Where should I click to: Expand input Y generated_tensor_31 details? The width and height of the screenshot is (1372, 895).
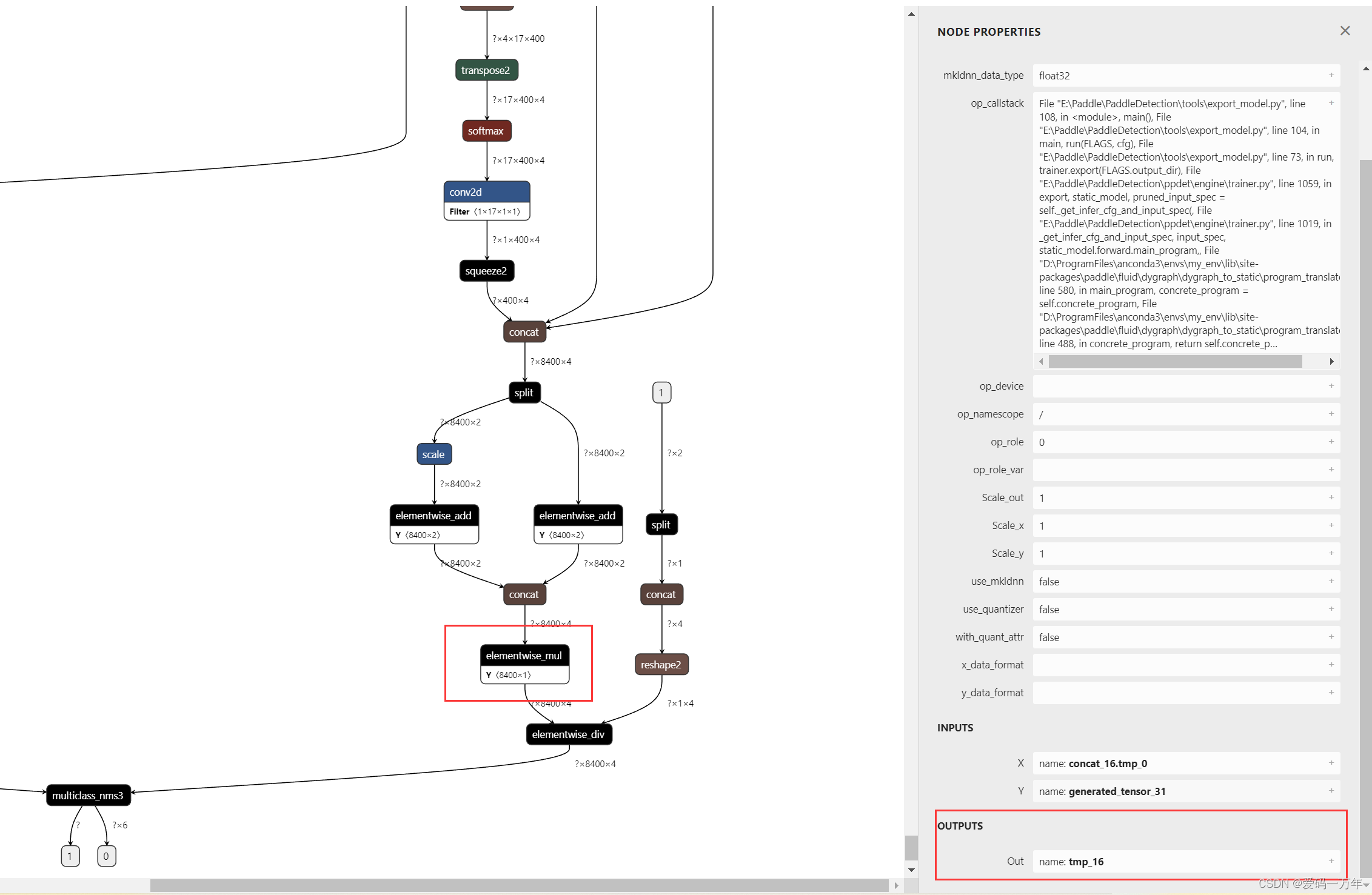click(1331, 791)
